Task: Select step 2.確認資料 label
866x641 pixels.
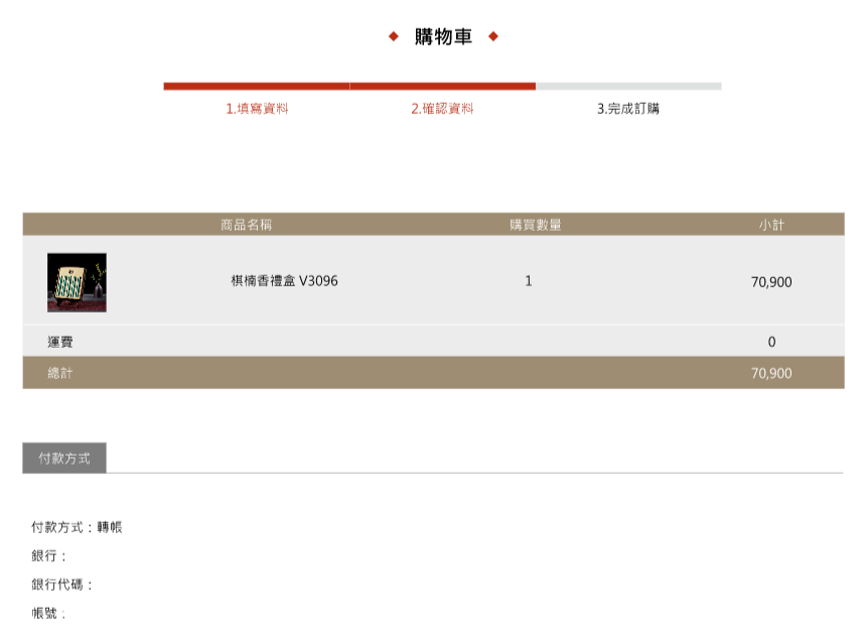Action: 442,109
